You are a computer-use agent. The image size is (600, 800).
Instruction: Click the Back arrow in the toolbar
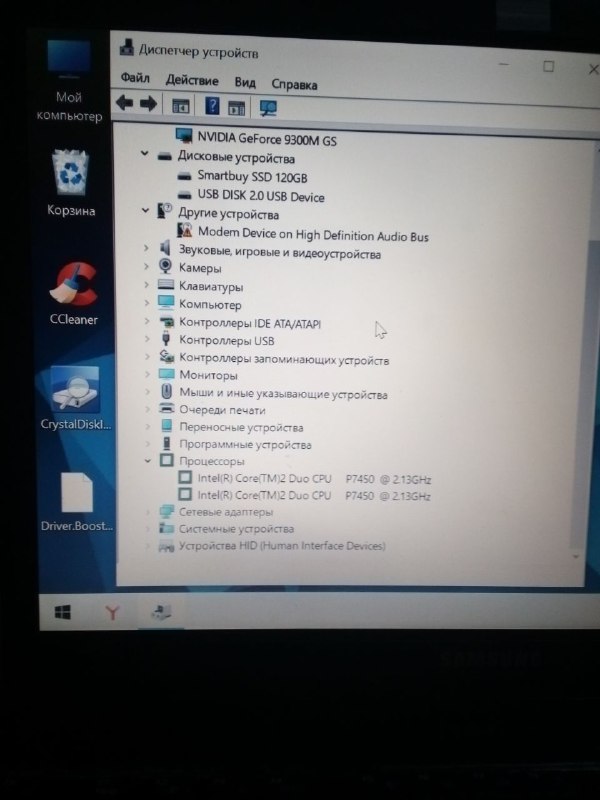(x=125, y=103)
